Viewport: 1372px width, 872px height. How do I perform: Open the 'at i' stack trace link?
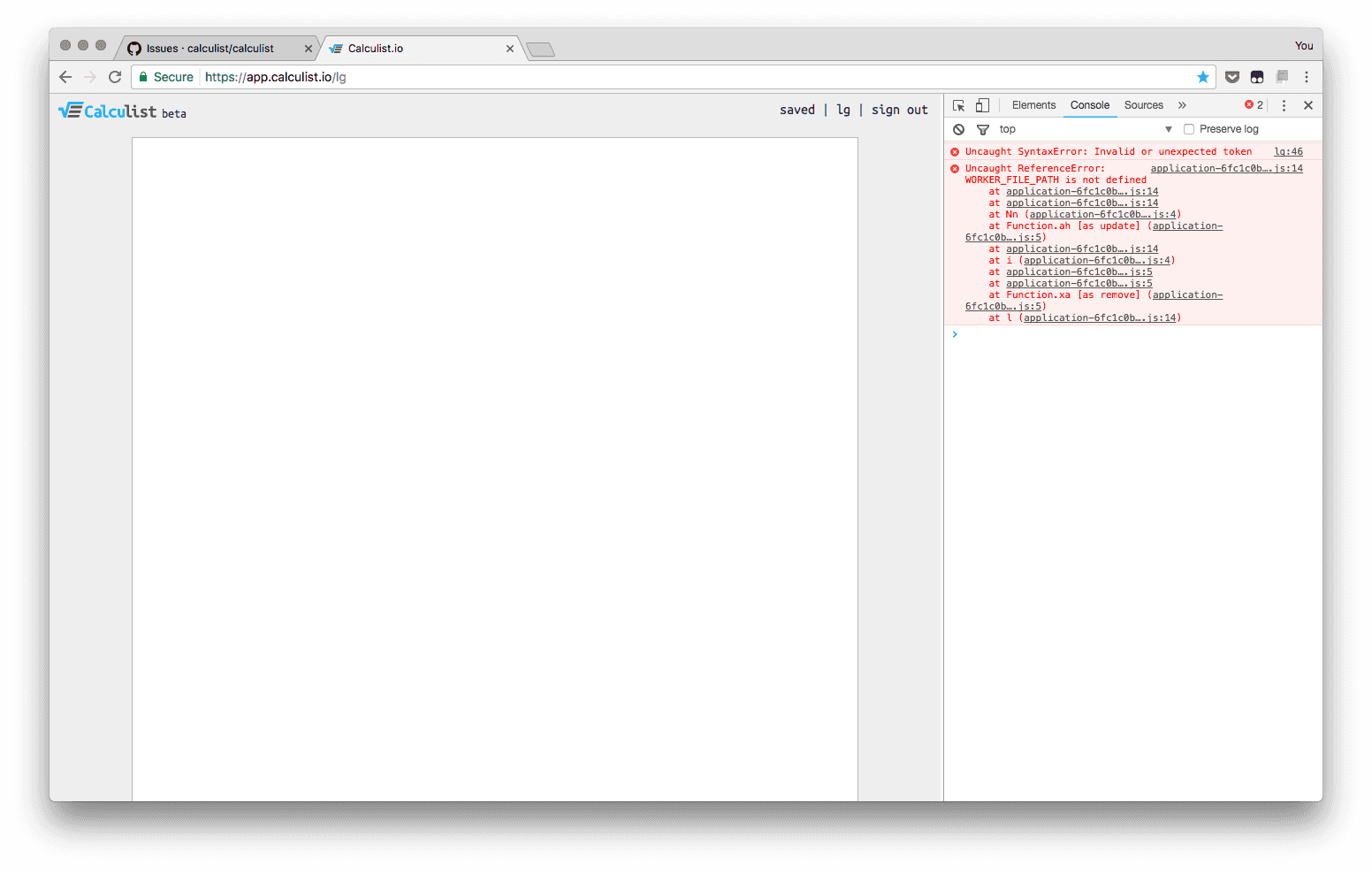(x=1097, y=261)
